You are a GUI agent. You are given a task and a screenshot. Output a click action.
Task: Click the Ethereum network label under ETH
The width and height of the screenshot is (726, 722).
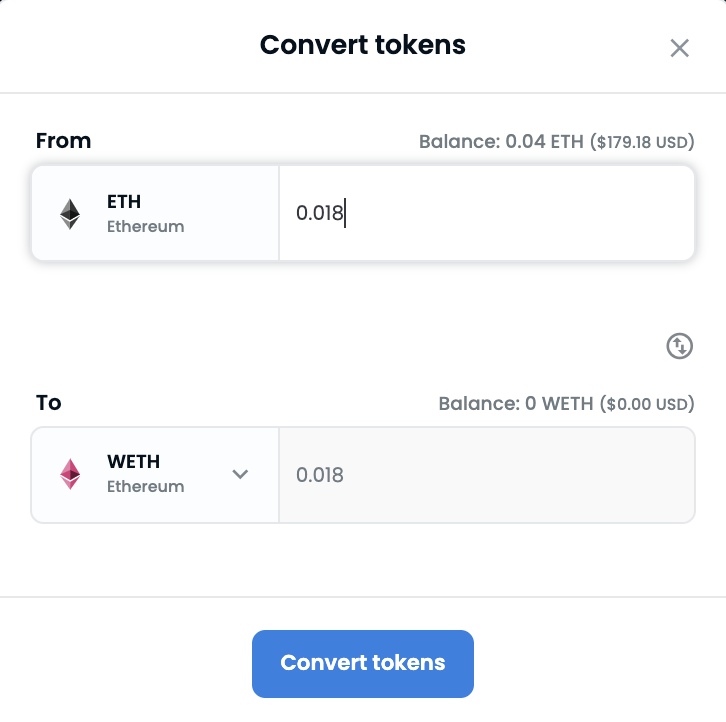pos(145,226)
